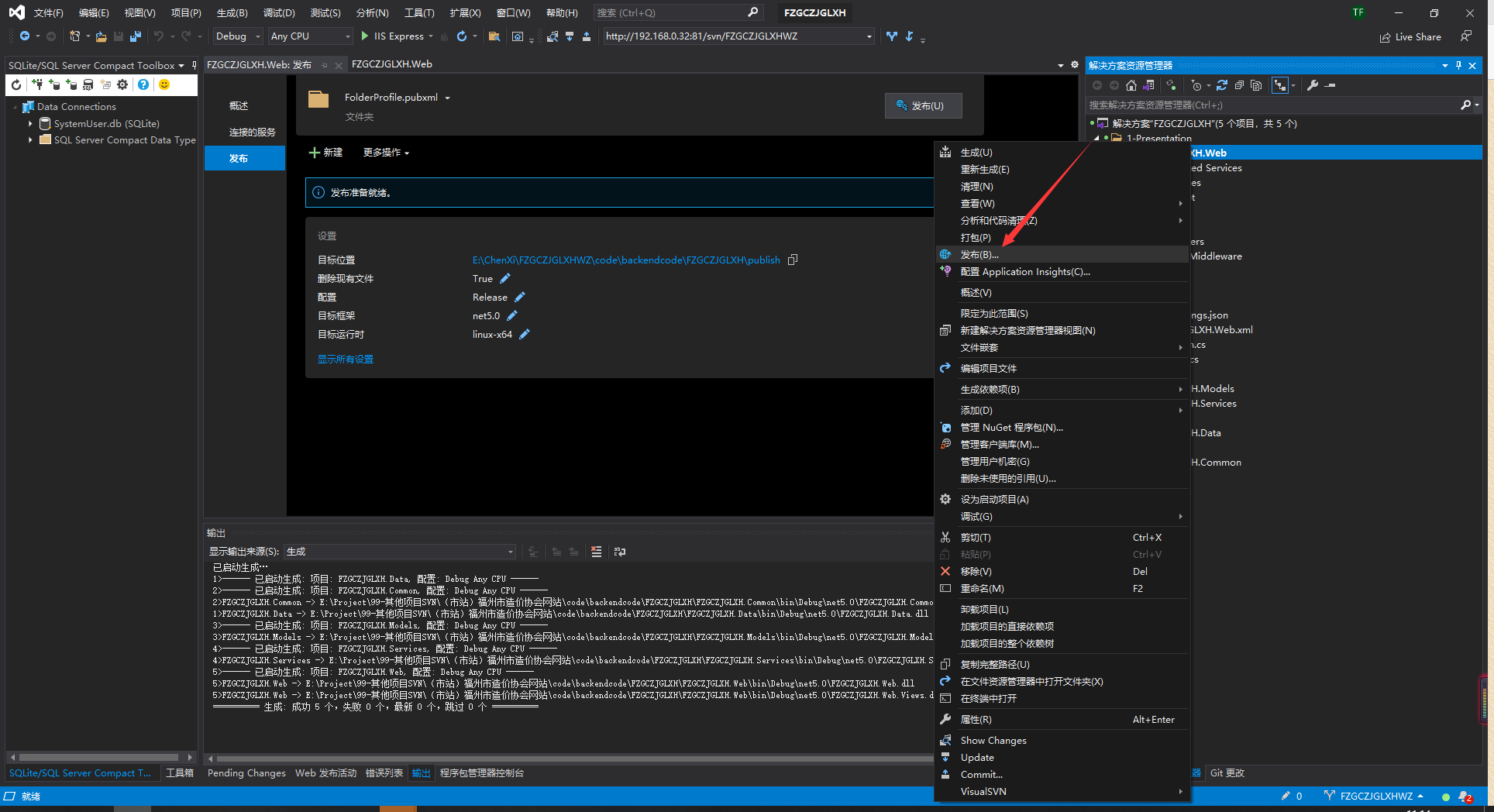Open the SVN URL dropdown

click(869, 36)
